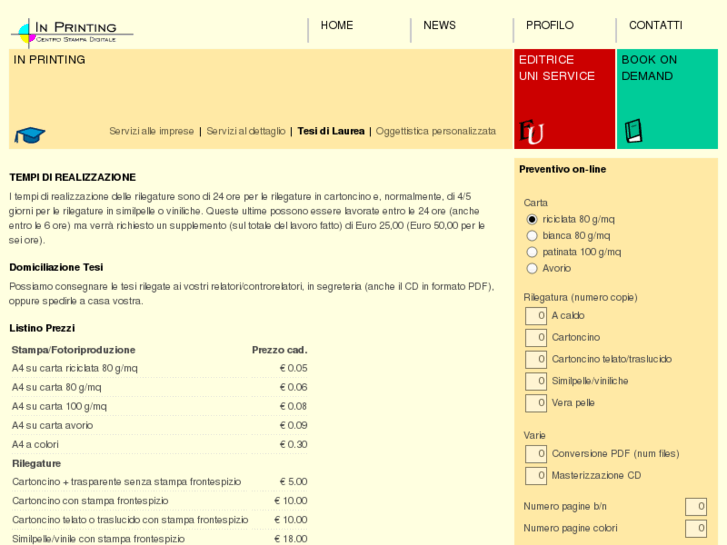This screenshot has height=545, width=727.
Task: Focus Conversione PDF num files field
Action: coord(536,454)
